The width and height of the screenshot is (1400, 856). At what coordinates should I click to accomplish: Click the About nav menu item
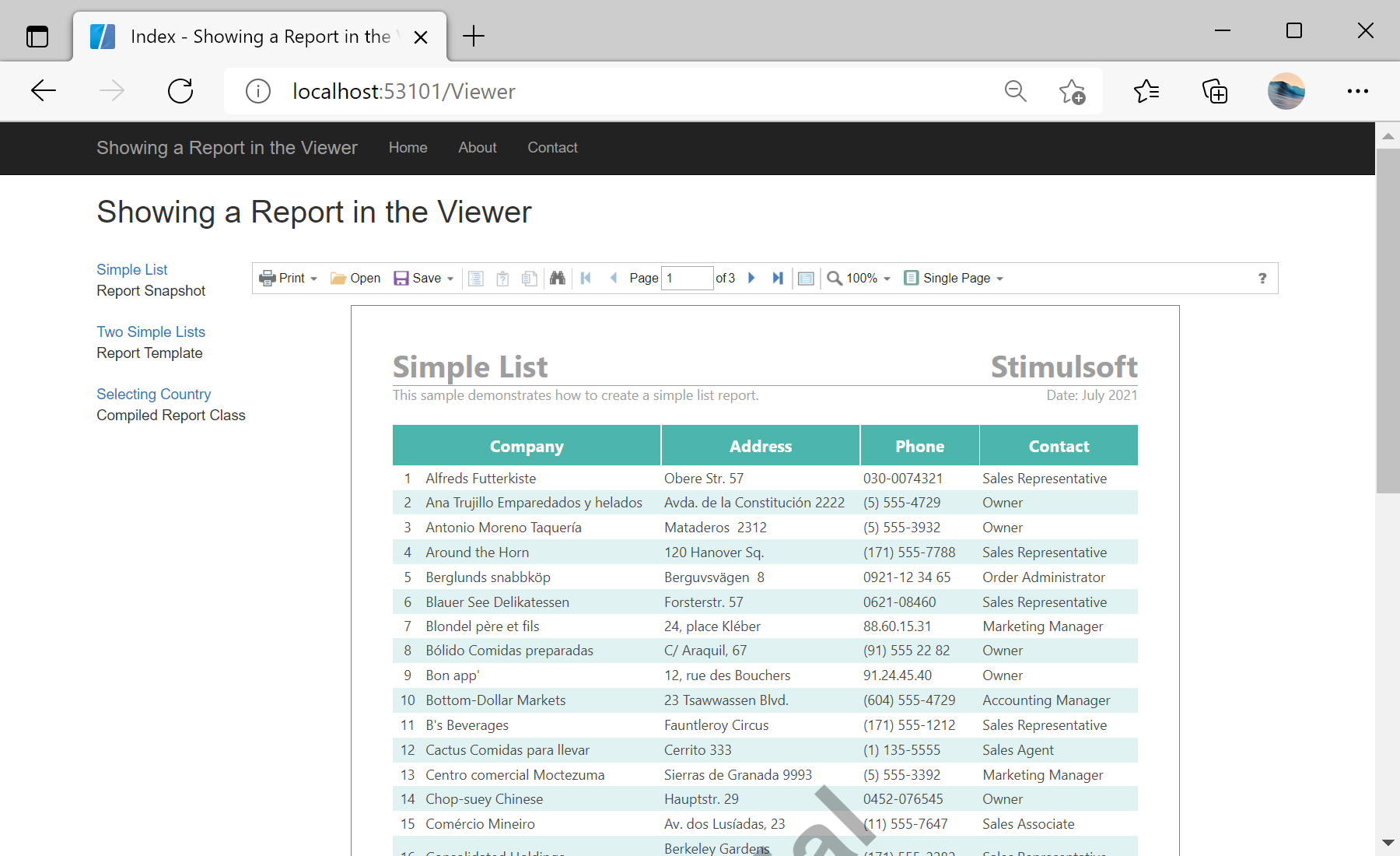click(477, 148)
